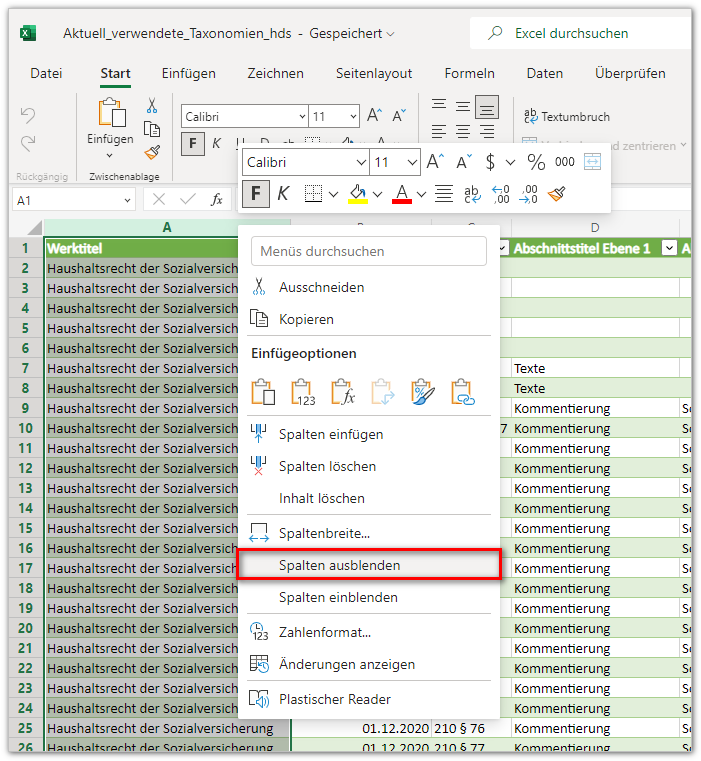Open filter dropdown for Abschnittstitel Ebene 1
Image resolution: width=701 pixels, height=761 pixels.
(x=669, y=248)
